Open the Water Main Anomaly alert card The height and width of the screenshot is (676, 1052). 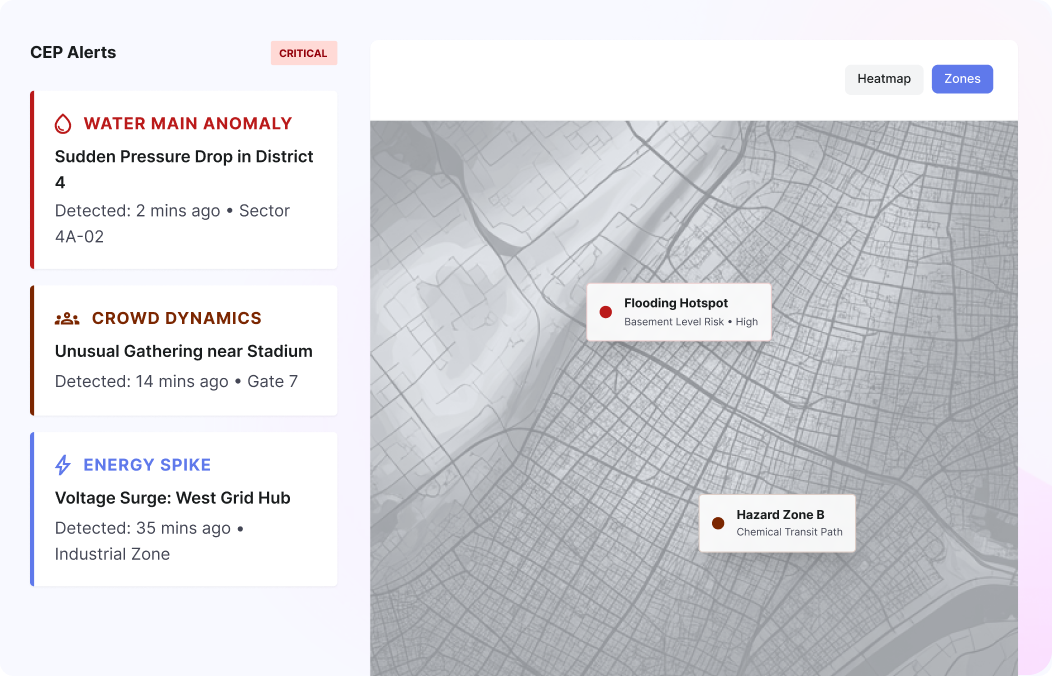(x=185, y=180)
